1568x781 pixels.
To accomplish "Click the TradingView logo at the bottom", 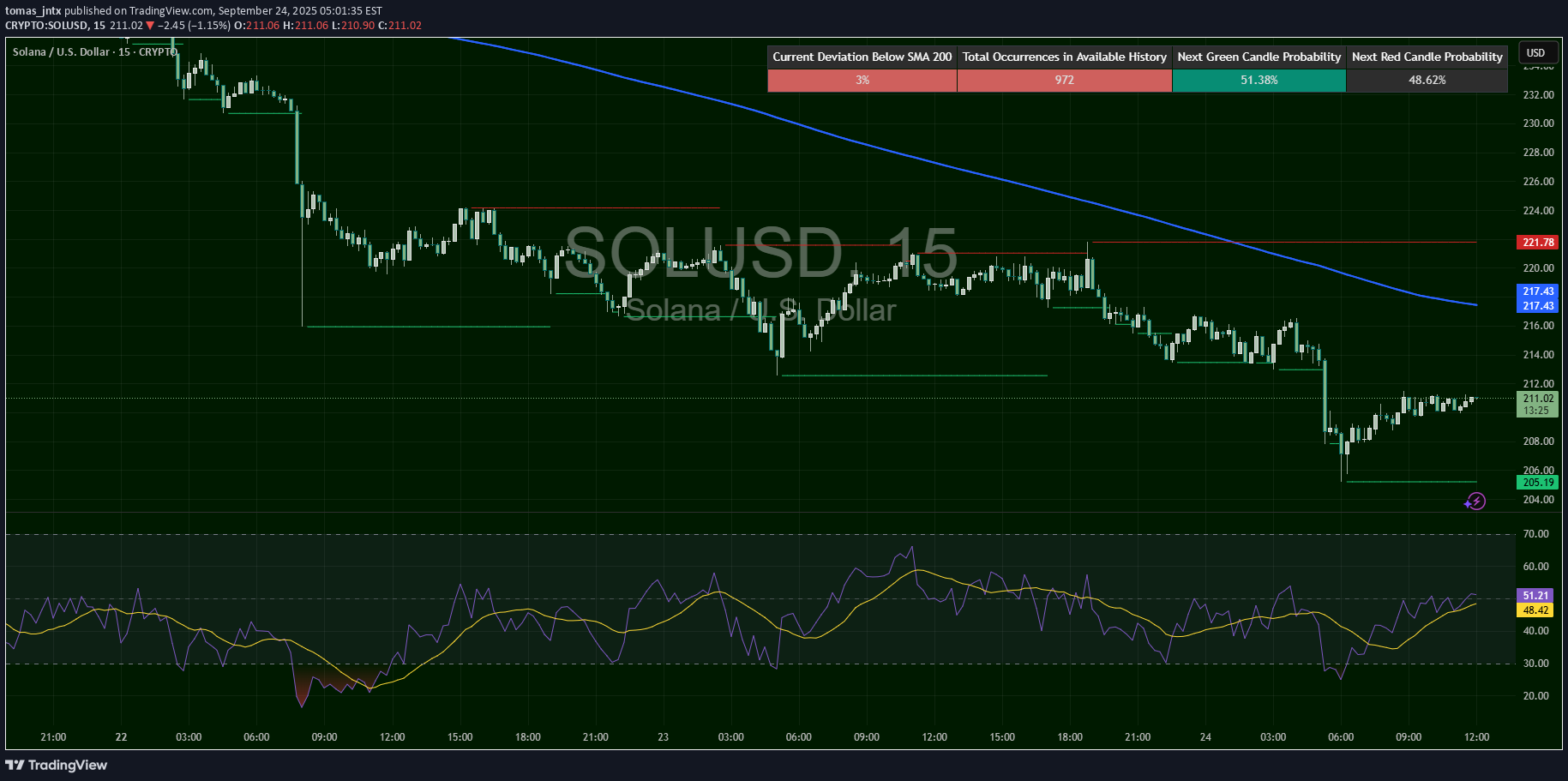I will pos(57,765).
